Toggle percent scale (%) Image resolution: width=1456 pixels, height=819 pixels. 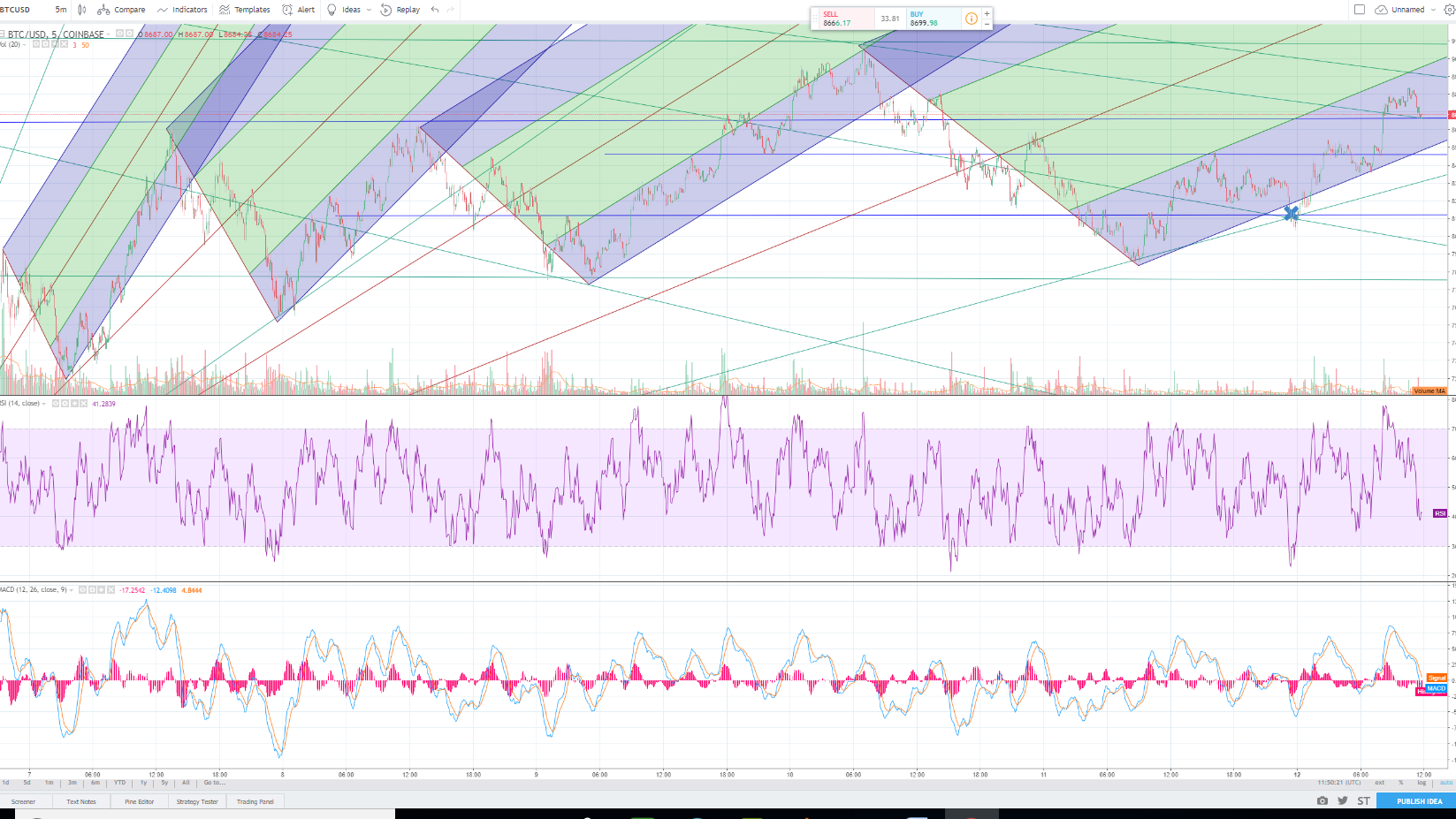1401,783
